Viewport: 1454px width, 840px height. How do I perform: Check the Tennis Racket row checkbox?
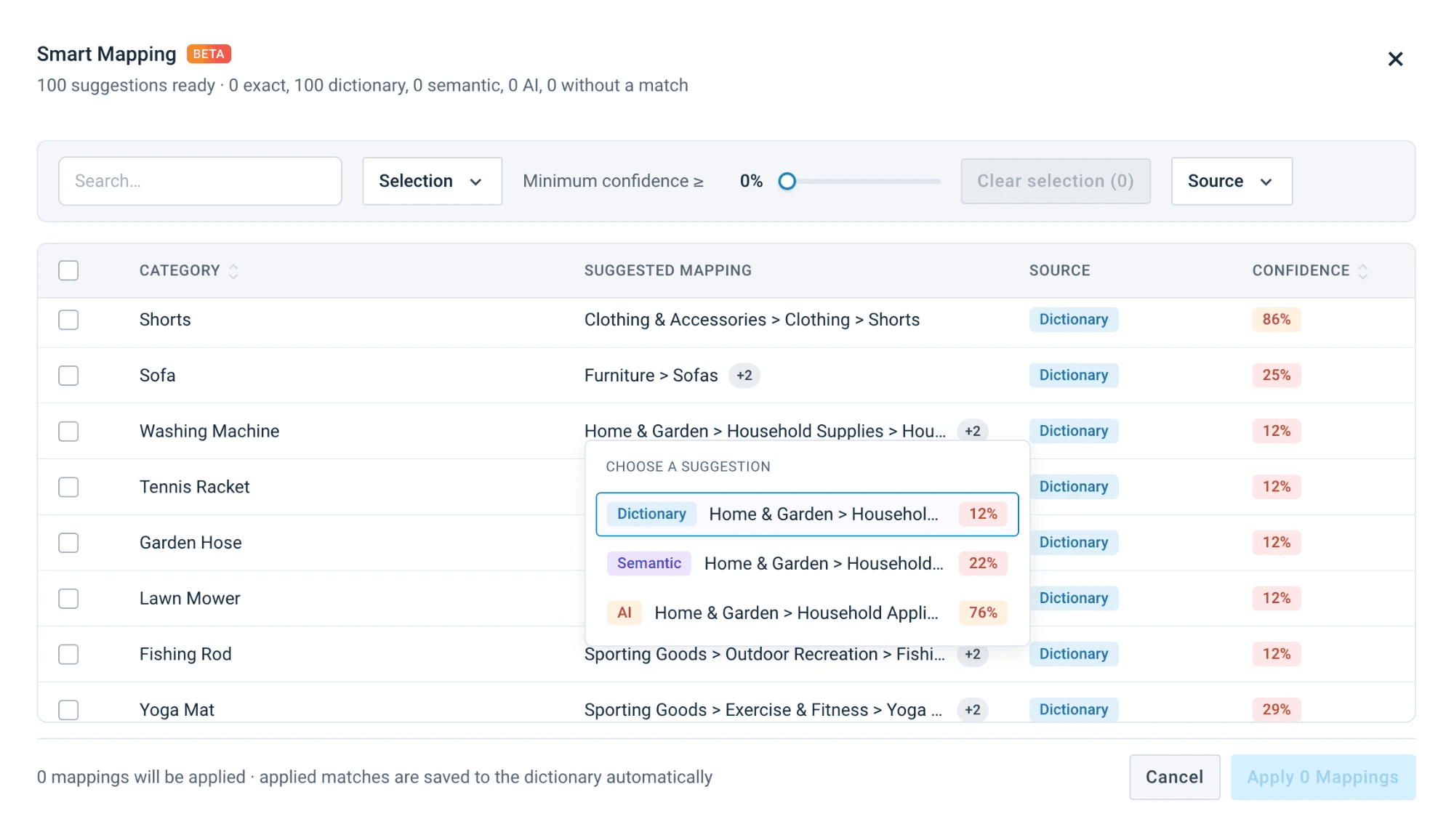click(x=68, y=487)
